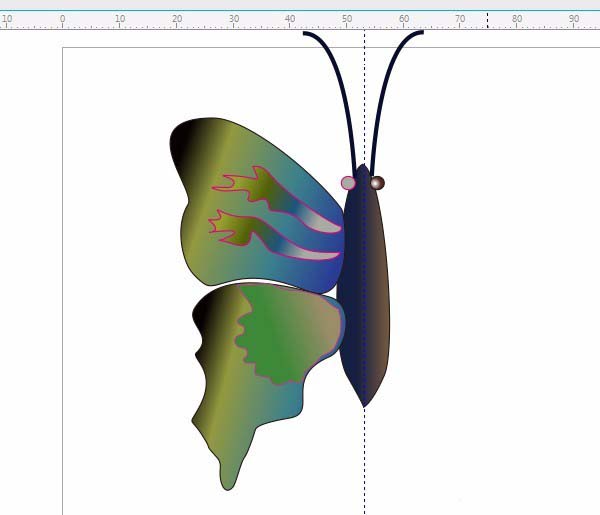Click the ruler mark labeled 20
This screenshot has height=515, width=600.
click(x=177, y=19)
